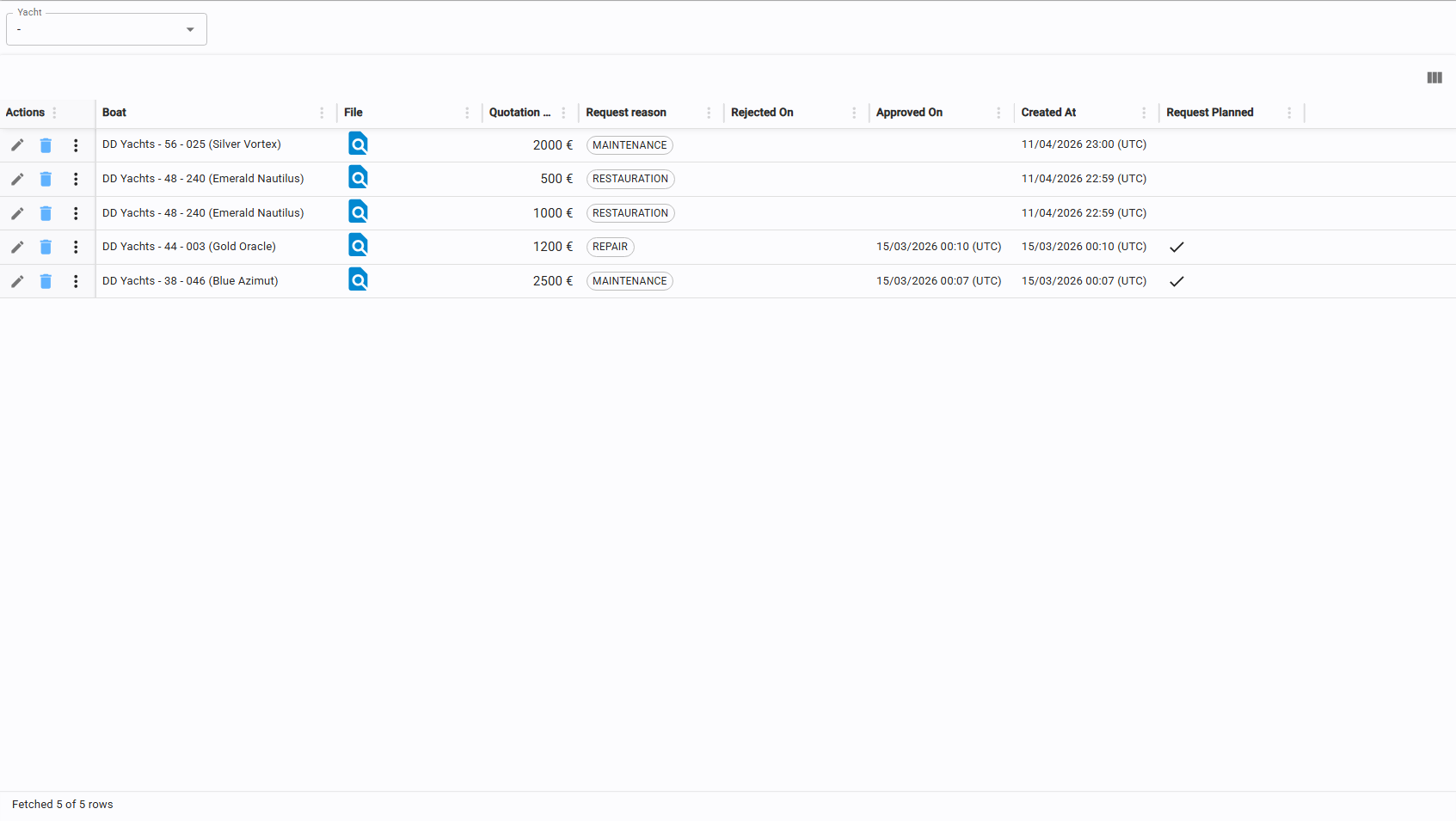Click MAINTENANCE chip in Silver Vortex row
This screenshot has width=1456, height=821.
(x=630, y=145)
